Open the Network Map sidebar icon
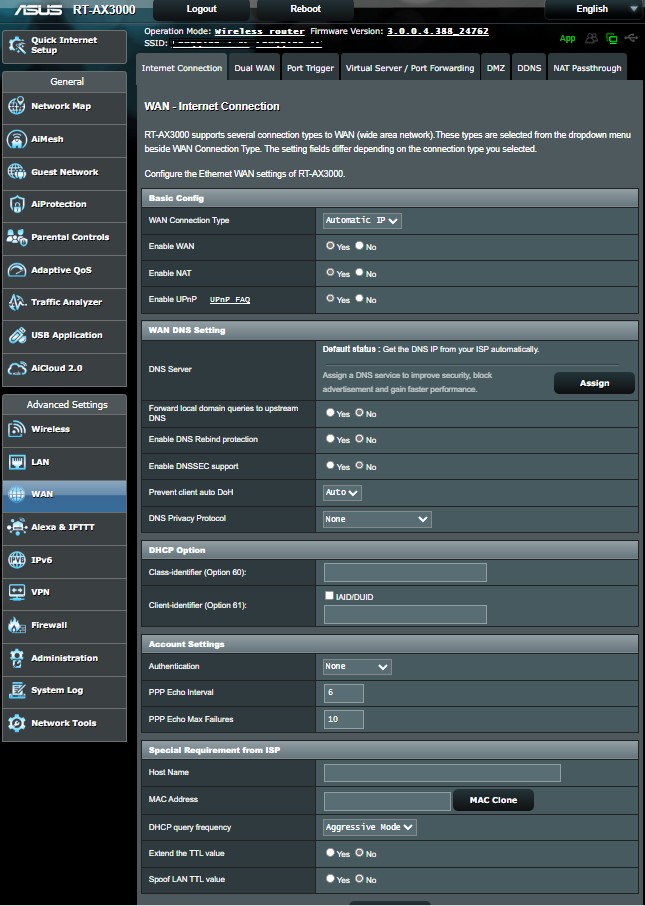645x906 pixels. coord(16,106)
